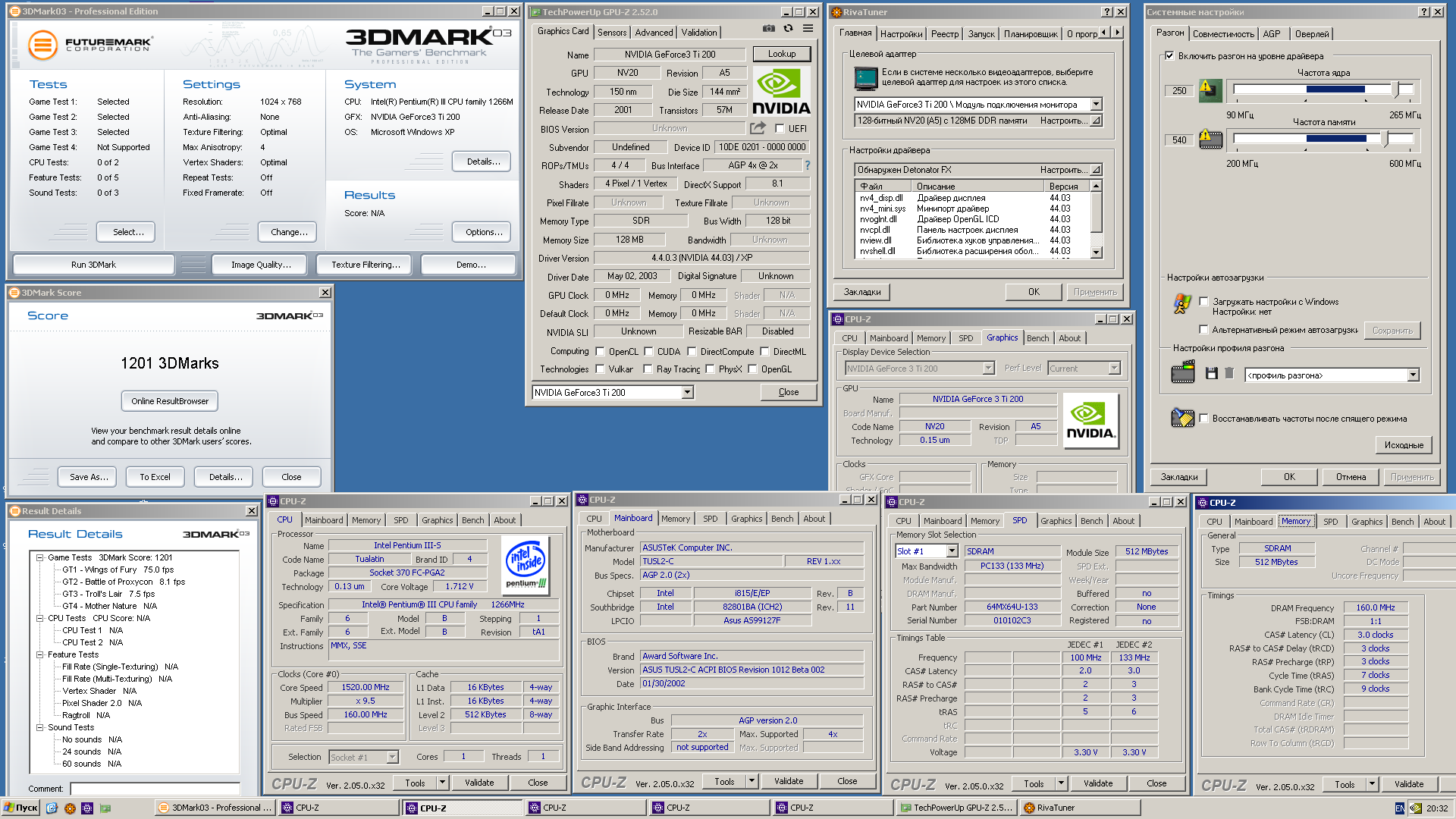
Task: Toggle CUDA checkbox in GPU-Z
Action: pos(648,352)
